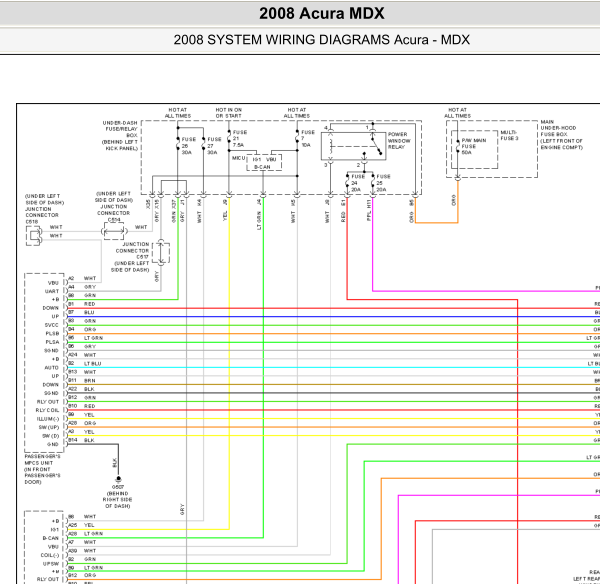Click the FUSE 21 7.5A label
600x584 pixels.
click(240, 139)
